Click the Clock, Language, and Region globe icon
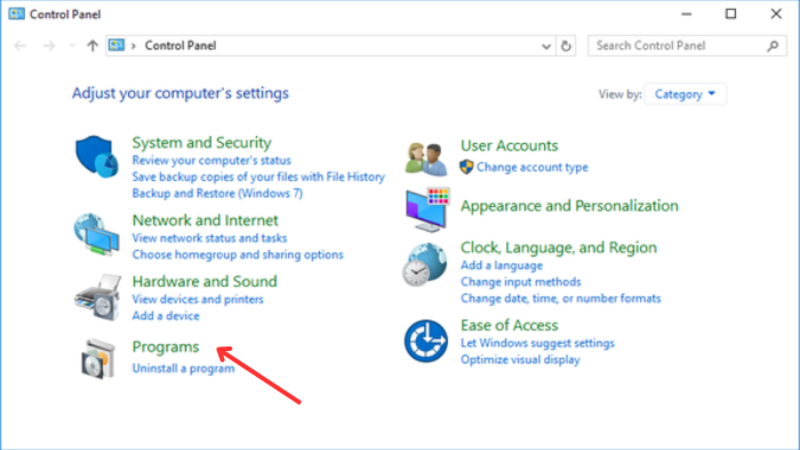 point(424,264)
